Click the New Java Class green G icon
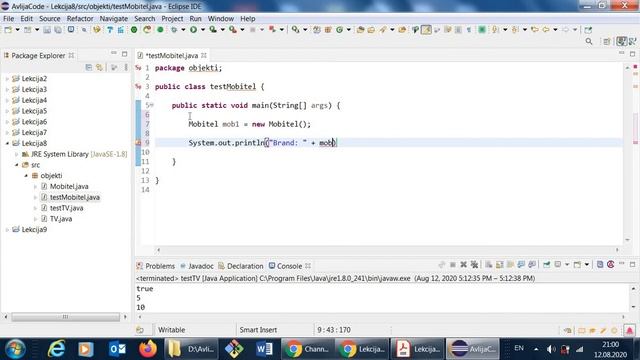The height and width of the screenshot is (360, 640). 340,29
